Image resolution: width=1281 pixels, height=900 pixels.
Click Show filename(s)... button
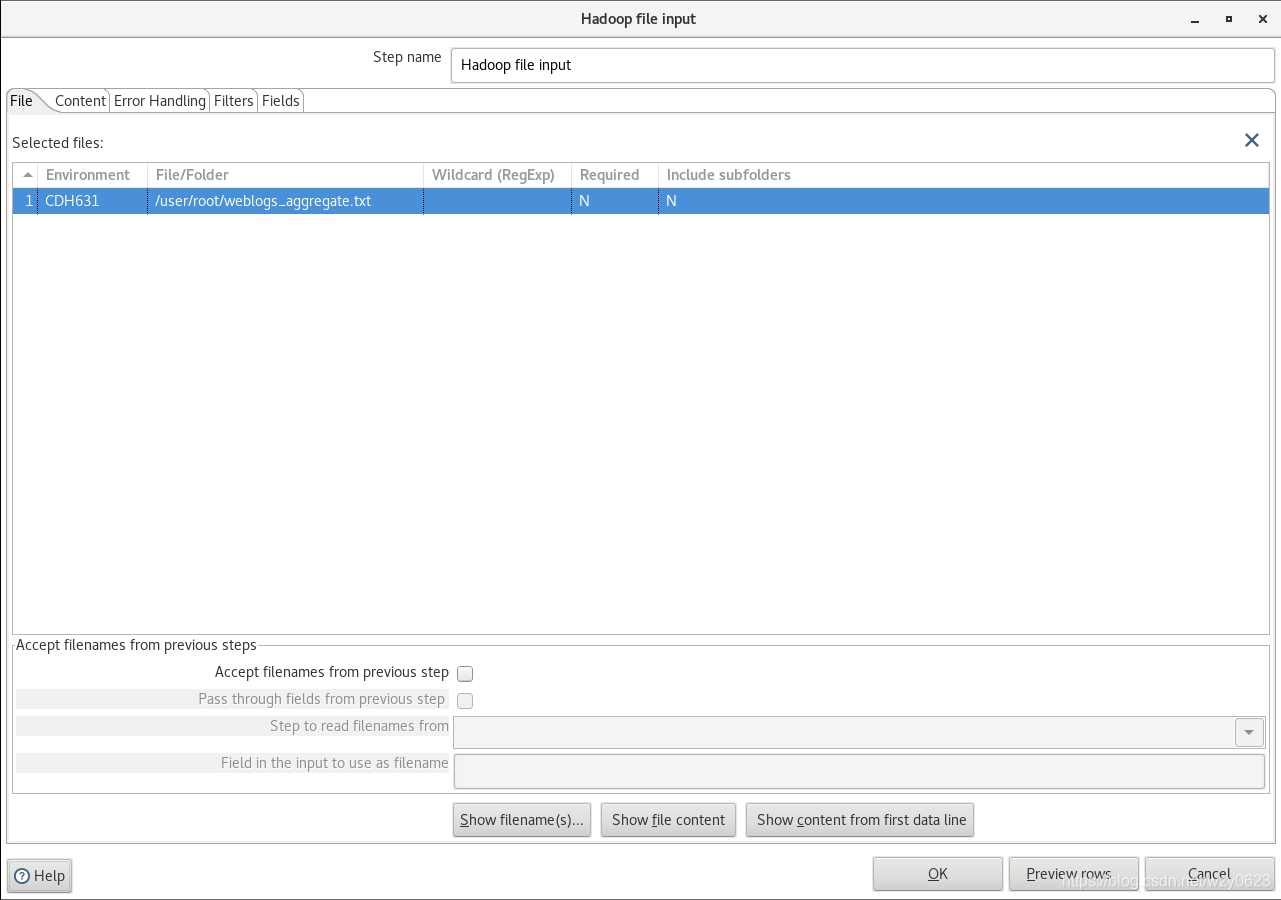pos(522,820)
